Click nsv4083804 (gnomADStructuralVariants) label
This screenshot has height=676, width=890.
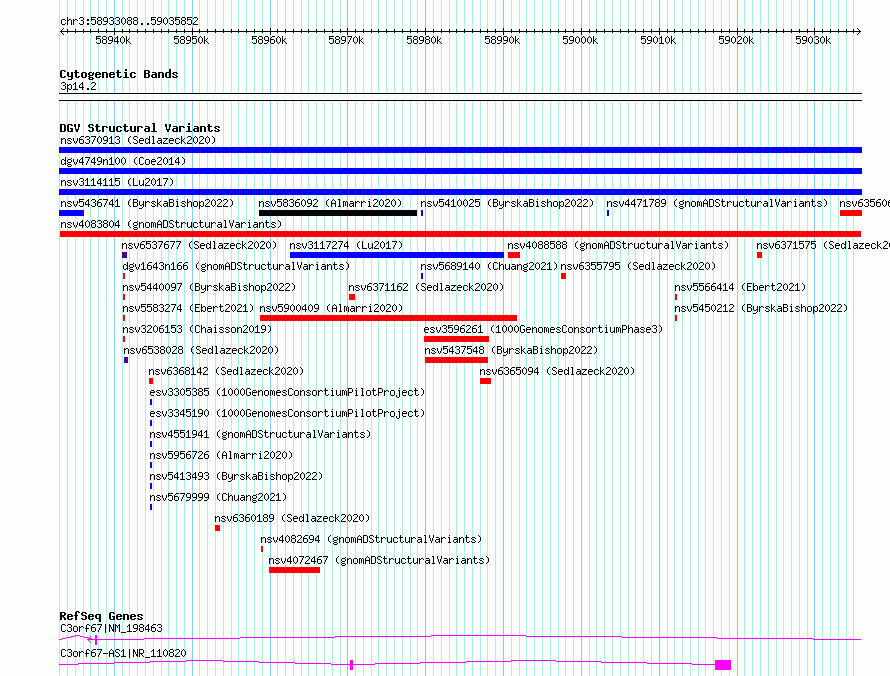(171, 224)
